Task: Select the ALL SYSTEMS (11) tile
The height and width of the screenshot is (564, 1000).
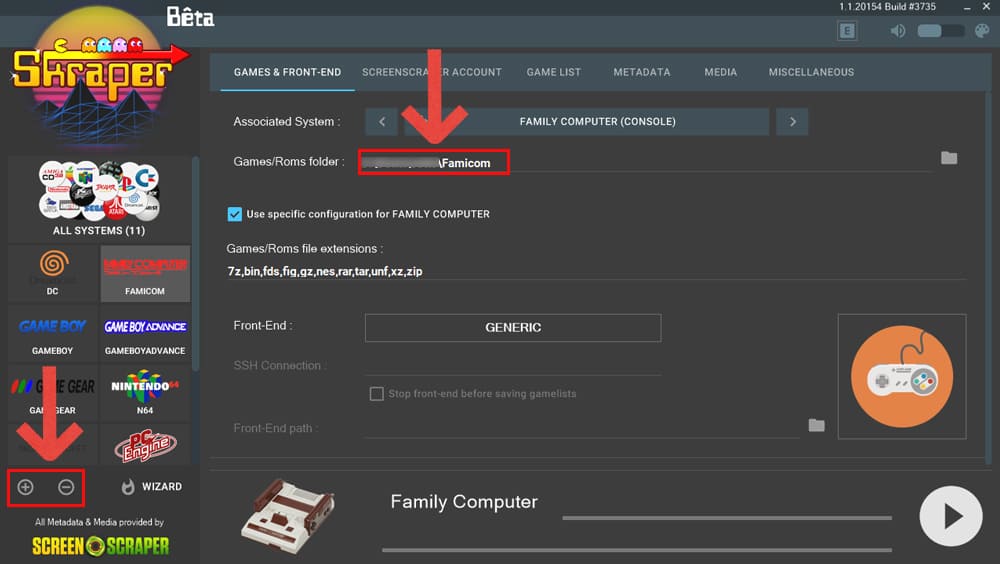Action: (x=99, y=199)
